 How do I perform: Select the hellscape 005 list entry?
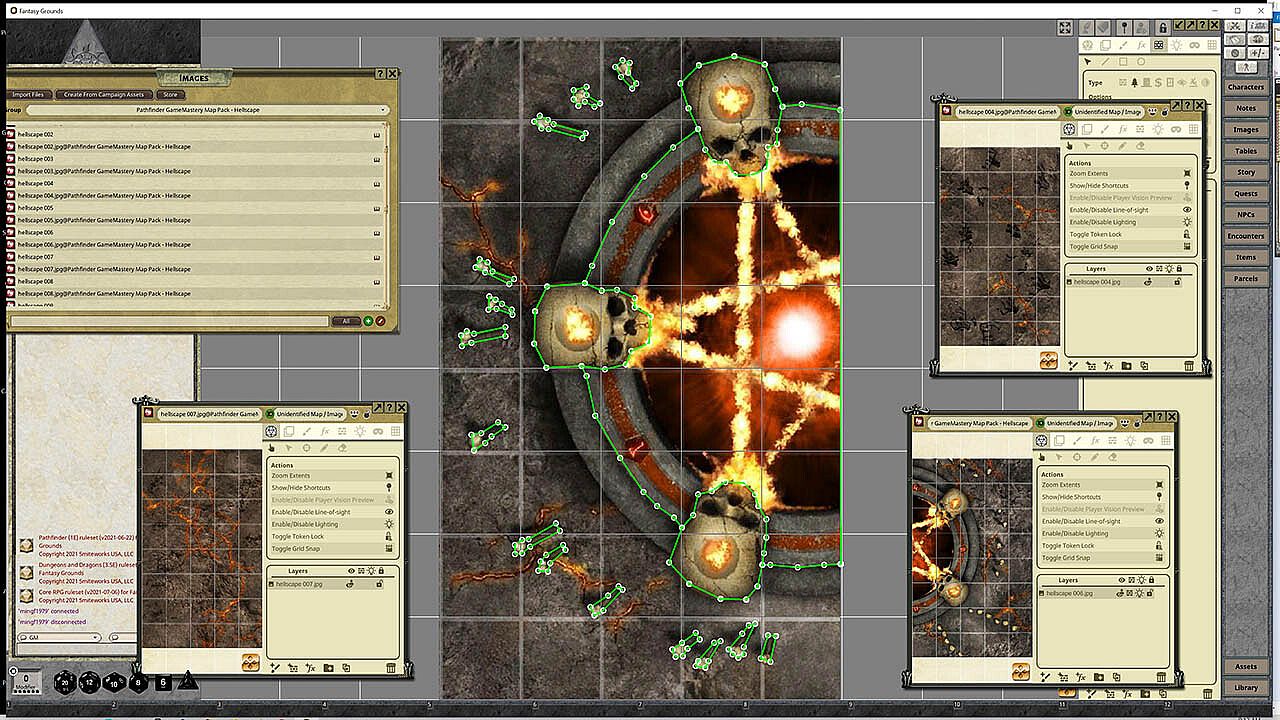point(197,208)
